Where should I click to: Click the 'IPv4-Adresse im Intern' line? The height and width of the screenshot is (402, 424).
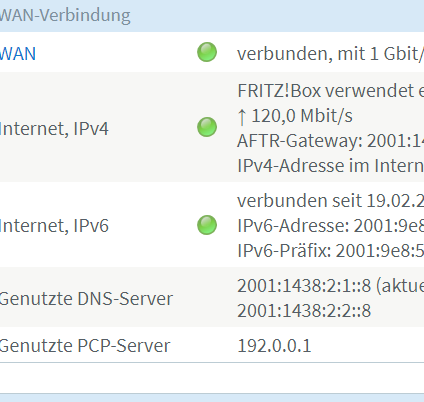pos(331,166)
